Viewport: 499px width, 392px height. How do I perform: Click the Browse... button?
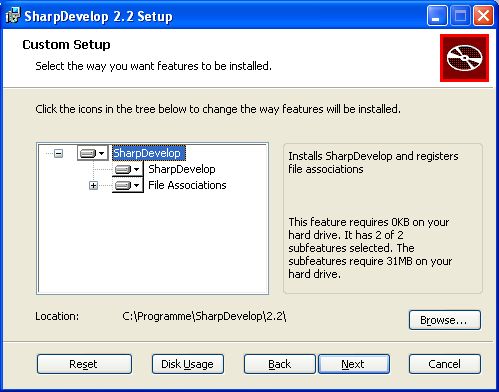tap(445, 320)
